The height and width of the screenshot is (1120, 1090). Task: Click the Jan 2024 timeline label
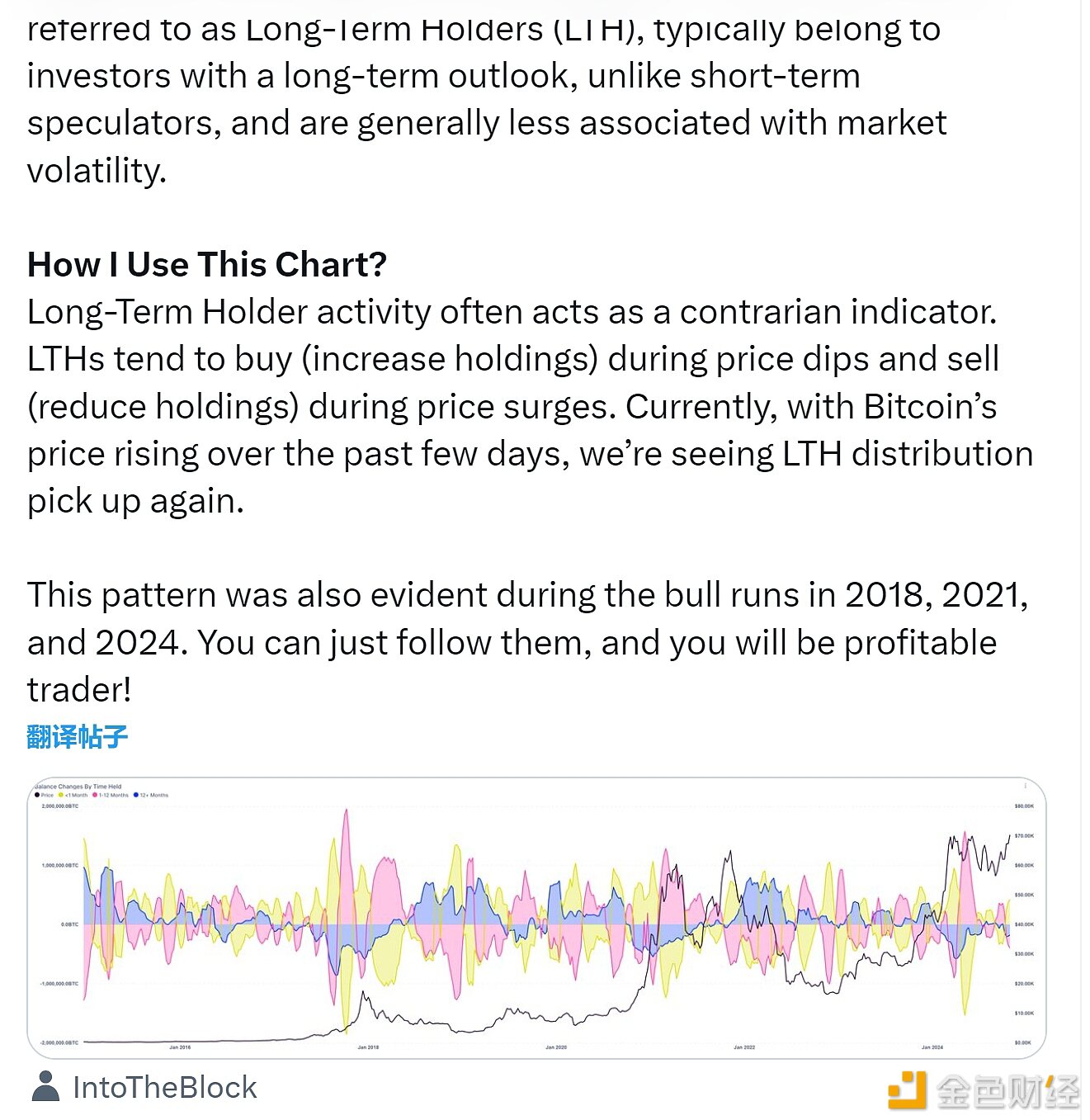coord(932,1047)
